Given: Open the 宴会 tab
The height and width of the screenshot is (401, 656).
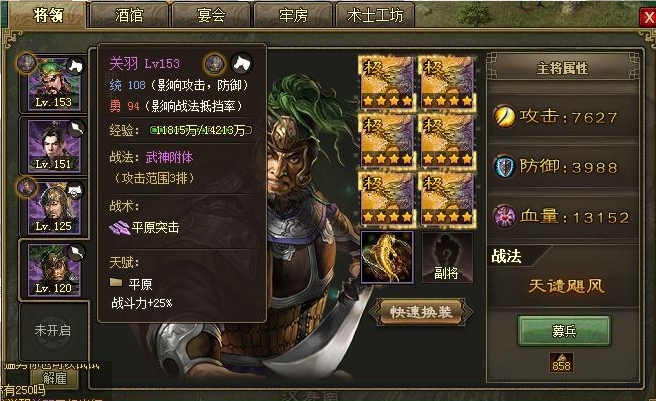Looking at the screenshot, I should click(211, 15).
